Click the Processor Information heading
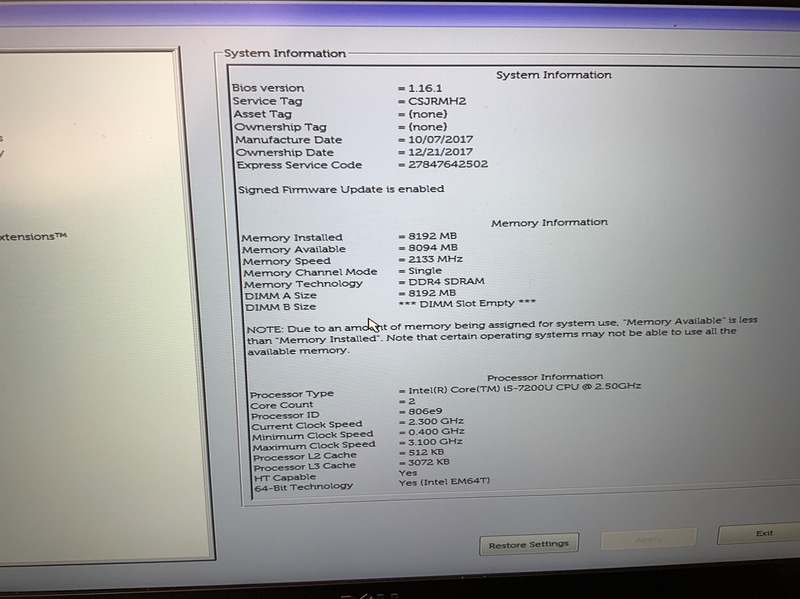This screenshot has width=800, height=599. (545, 378)
